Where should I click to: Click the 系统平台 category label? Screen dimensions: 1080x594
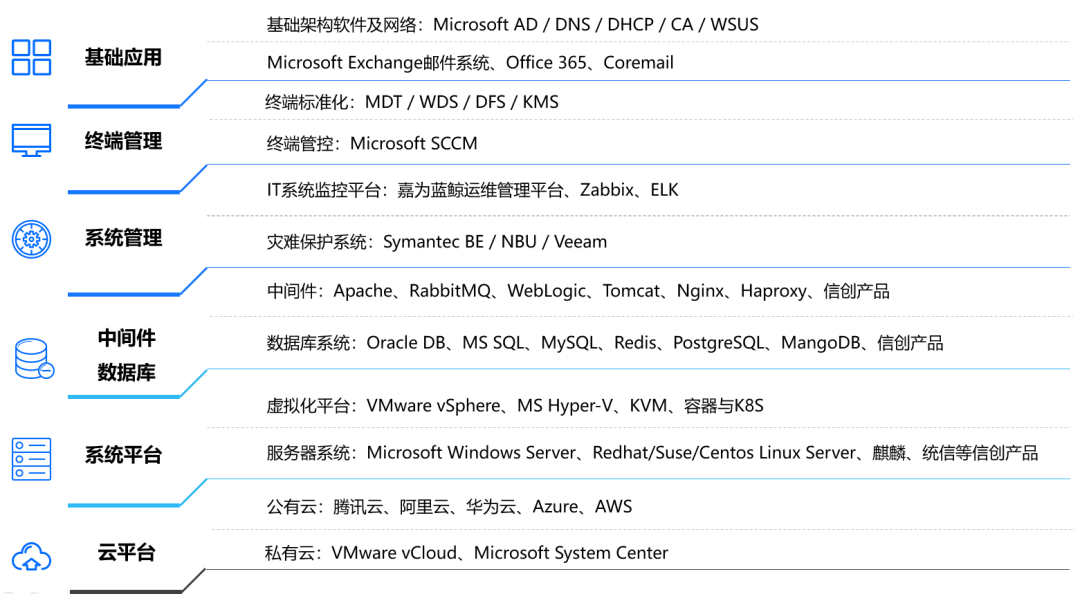[x=123, y=455]
